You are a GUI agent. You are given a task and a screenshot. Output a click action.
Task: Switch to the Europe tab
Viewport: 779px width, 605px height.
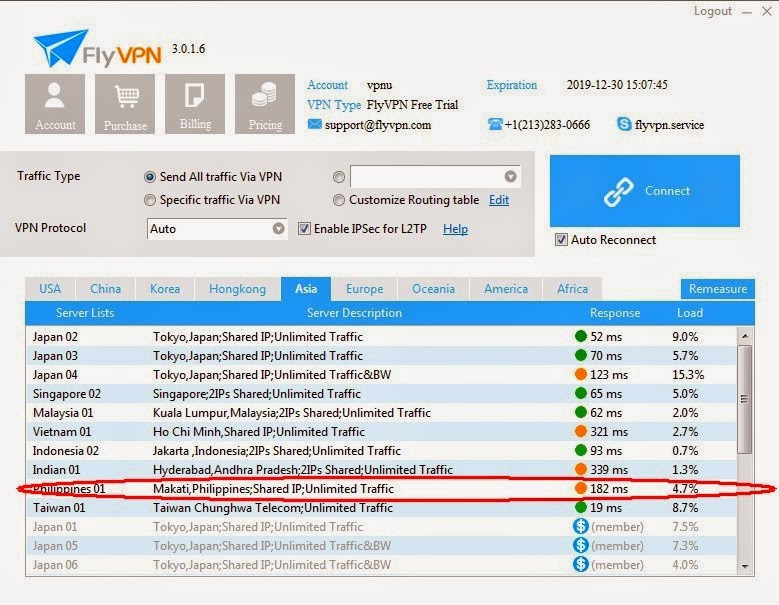pos(365,289)
